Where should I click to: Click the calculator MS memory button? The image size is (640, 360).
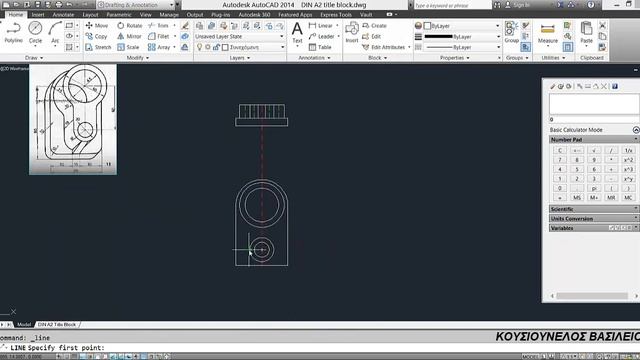tap(577, 198)
